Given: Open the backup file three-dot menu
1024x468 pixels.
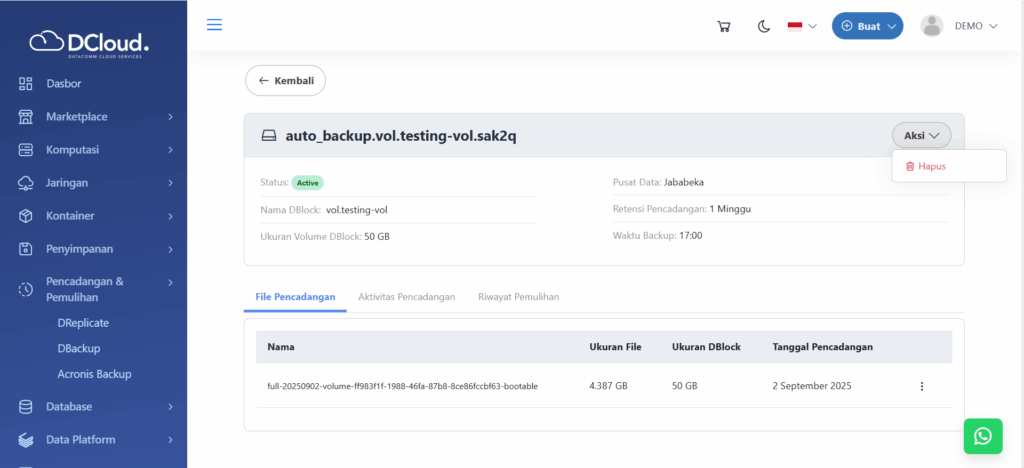Looking at the screenshot, I should (x=921, y=386).
